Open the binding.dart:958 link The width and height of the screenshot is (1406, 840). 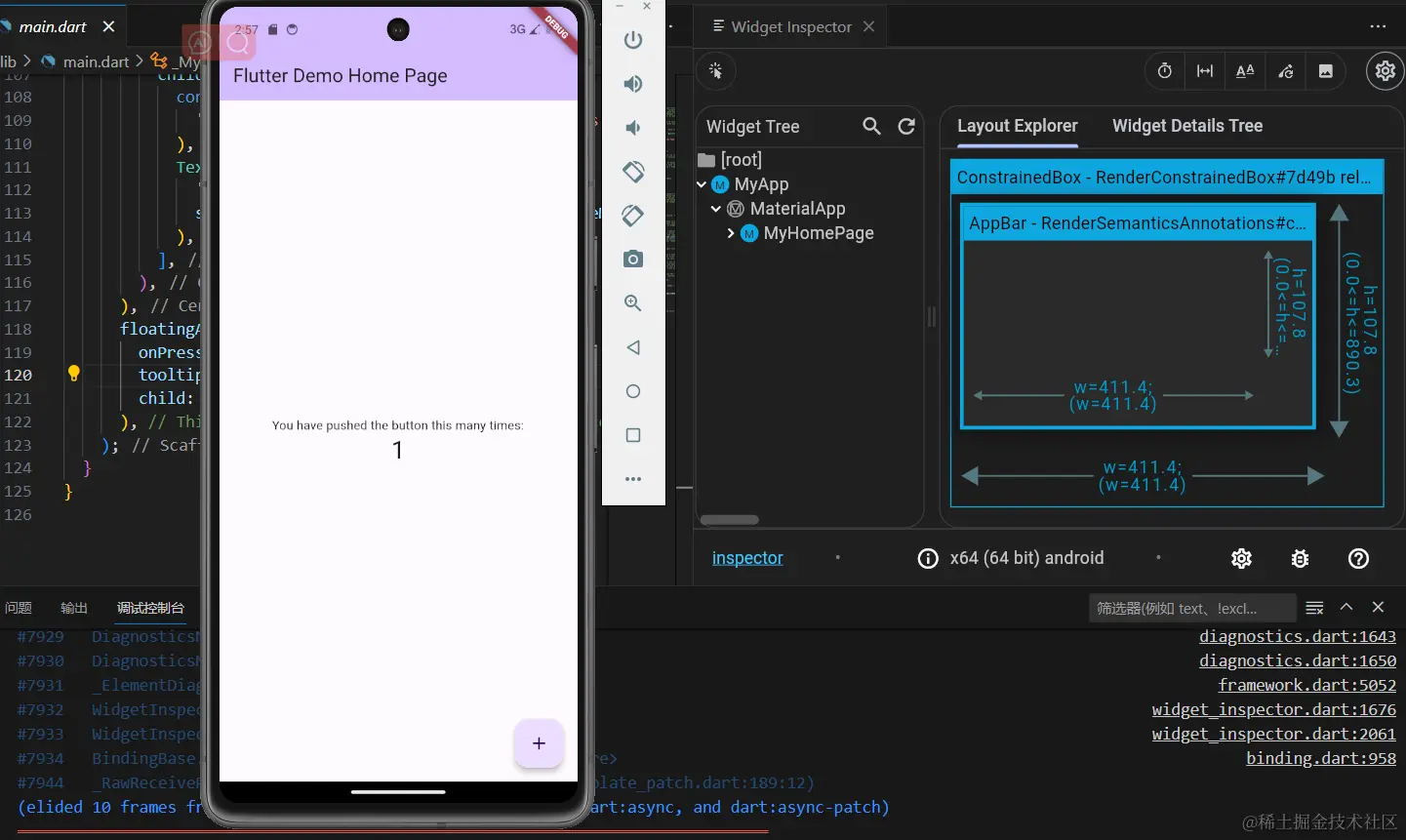(1321, 758)
